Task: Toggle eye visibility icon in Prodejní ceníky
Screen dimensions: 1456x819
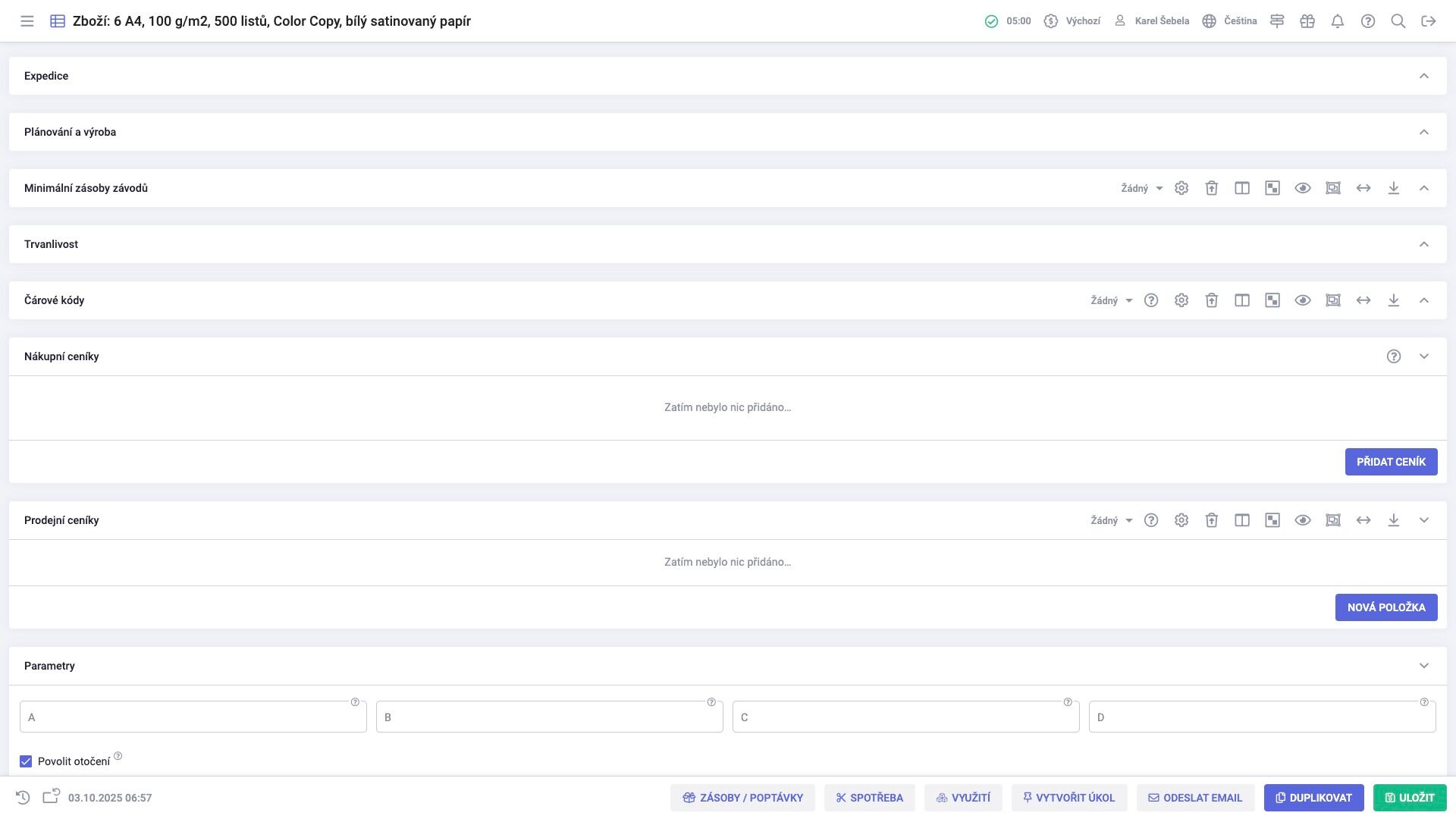Action: tap(1303, 520)
